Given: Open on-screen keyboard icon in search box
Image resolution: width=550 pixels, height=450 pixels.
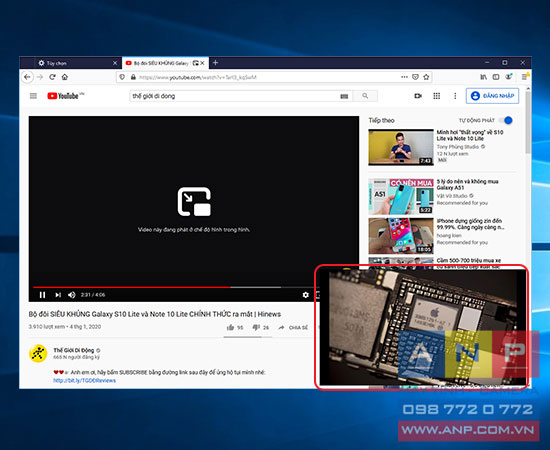Looking at the screenshot, I should pos(344,96).
